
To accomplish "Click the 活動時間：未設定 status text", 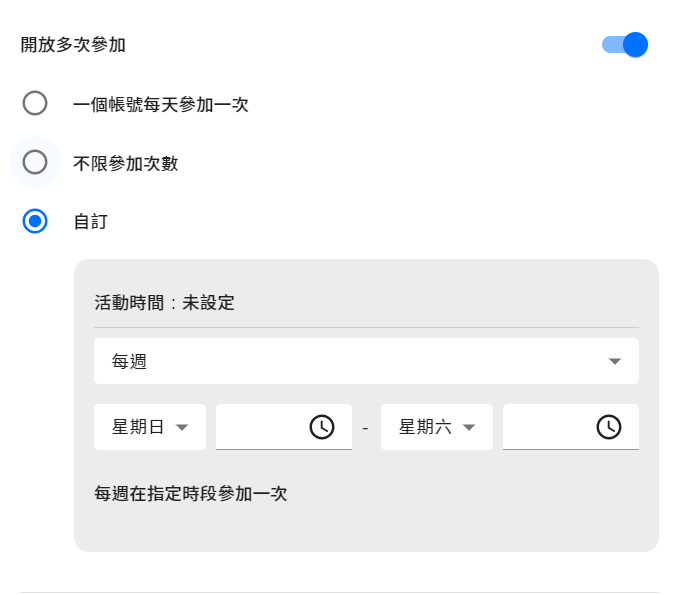I will coord(164,302).
